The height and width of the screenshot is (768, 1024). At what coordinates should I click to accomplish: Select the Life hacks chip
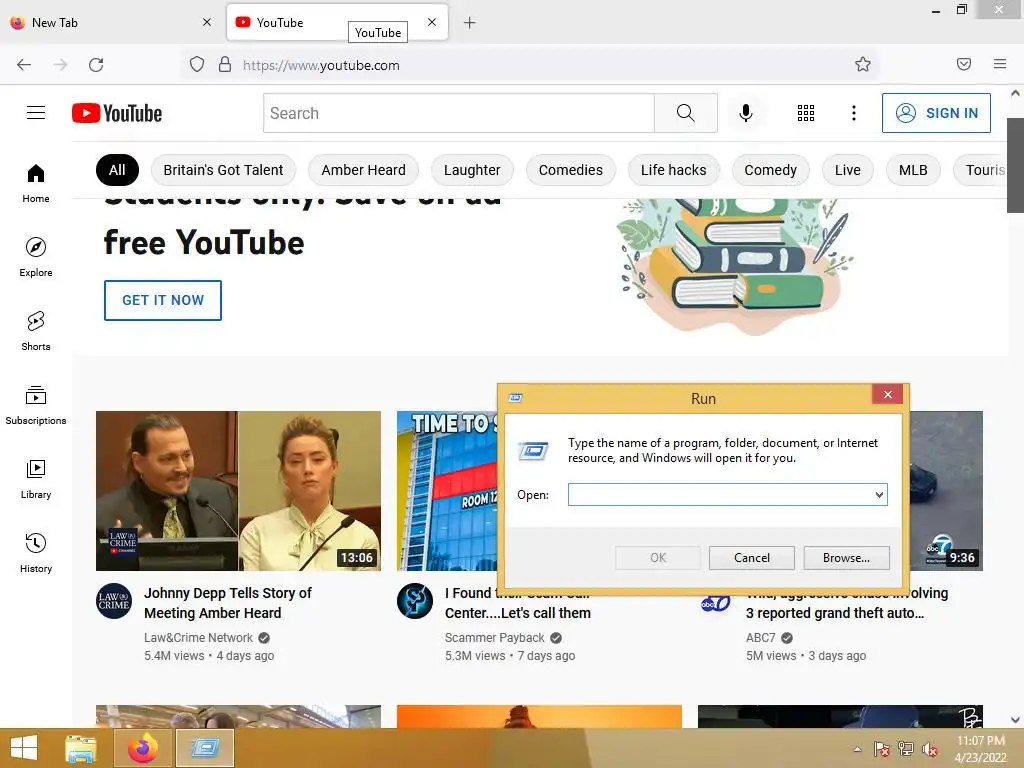(673, 170)
